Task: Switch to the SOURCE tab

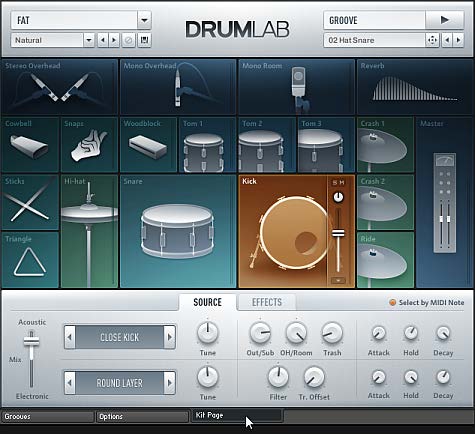Action: pos(207,302)
